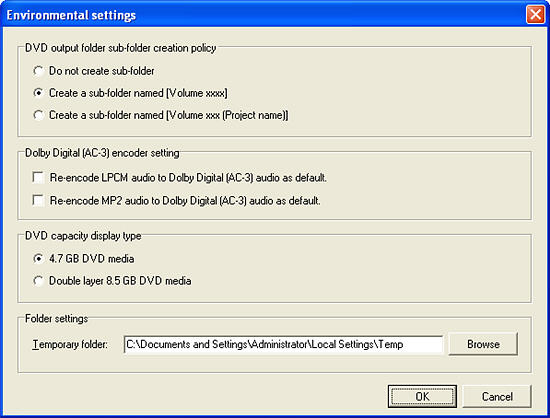
Task: Close the dialog with the red X
Action: [x=535, y=15]
